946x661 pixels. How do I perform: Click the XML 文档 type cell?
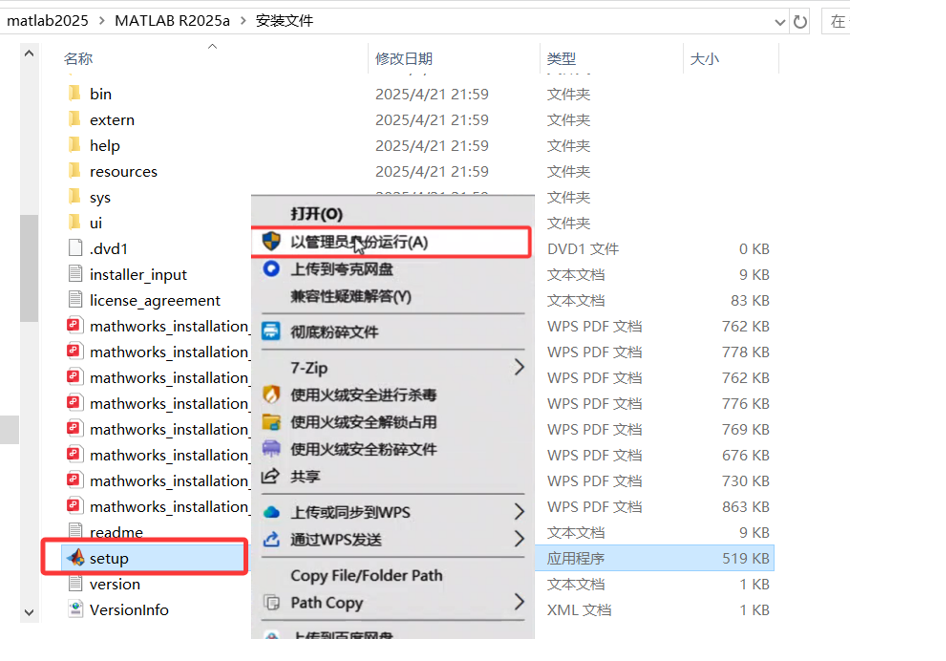click(579, 610)
